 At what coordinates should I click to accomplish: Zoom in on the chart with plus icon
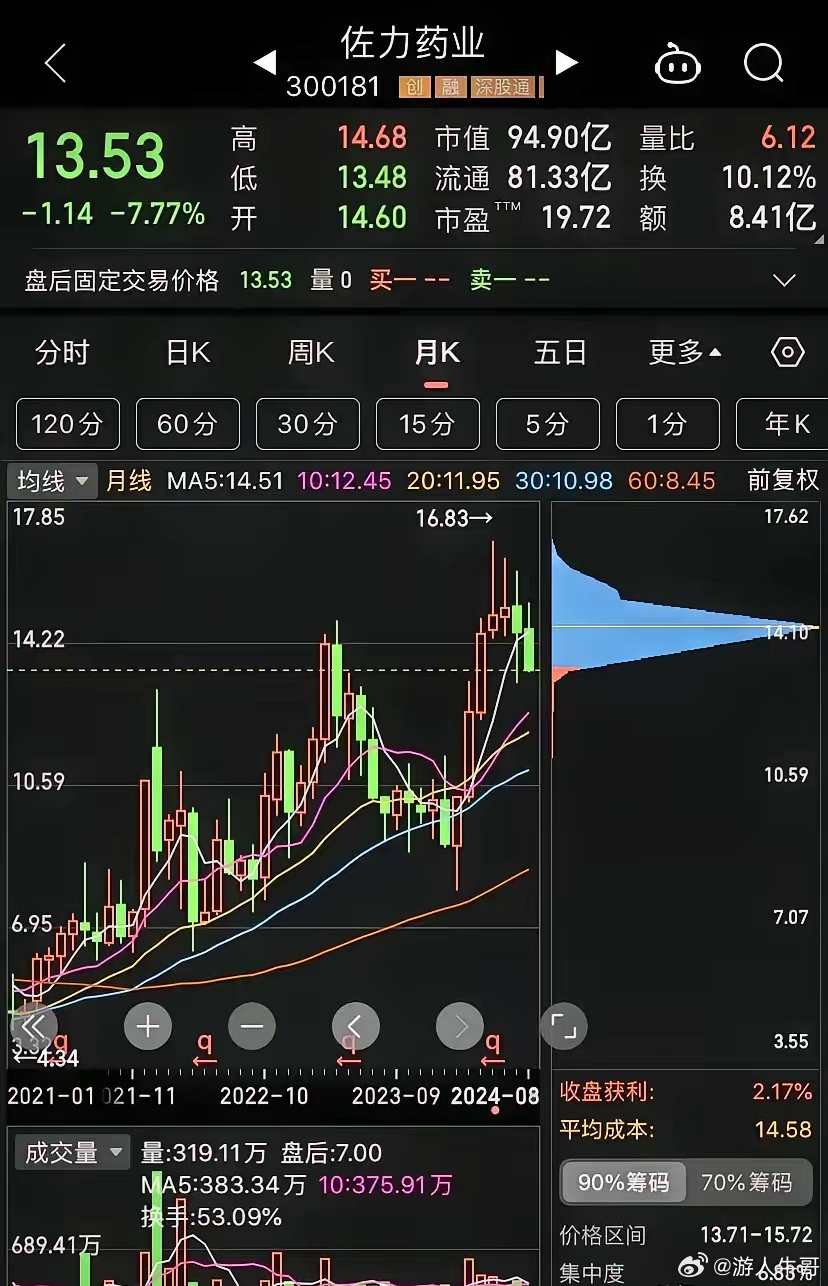click(147, 1026)
